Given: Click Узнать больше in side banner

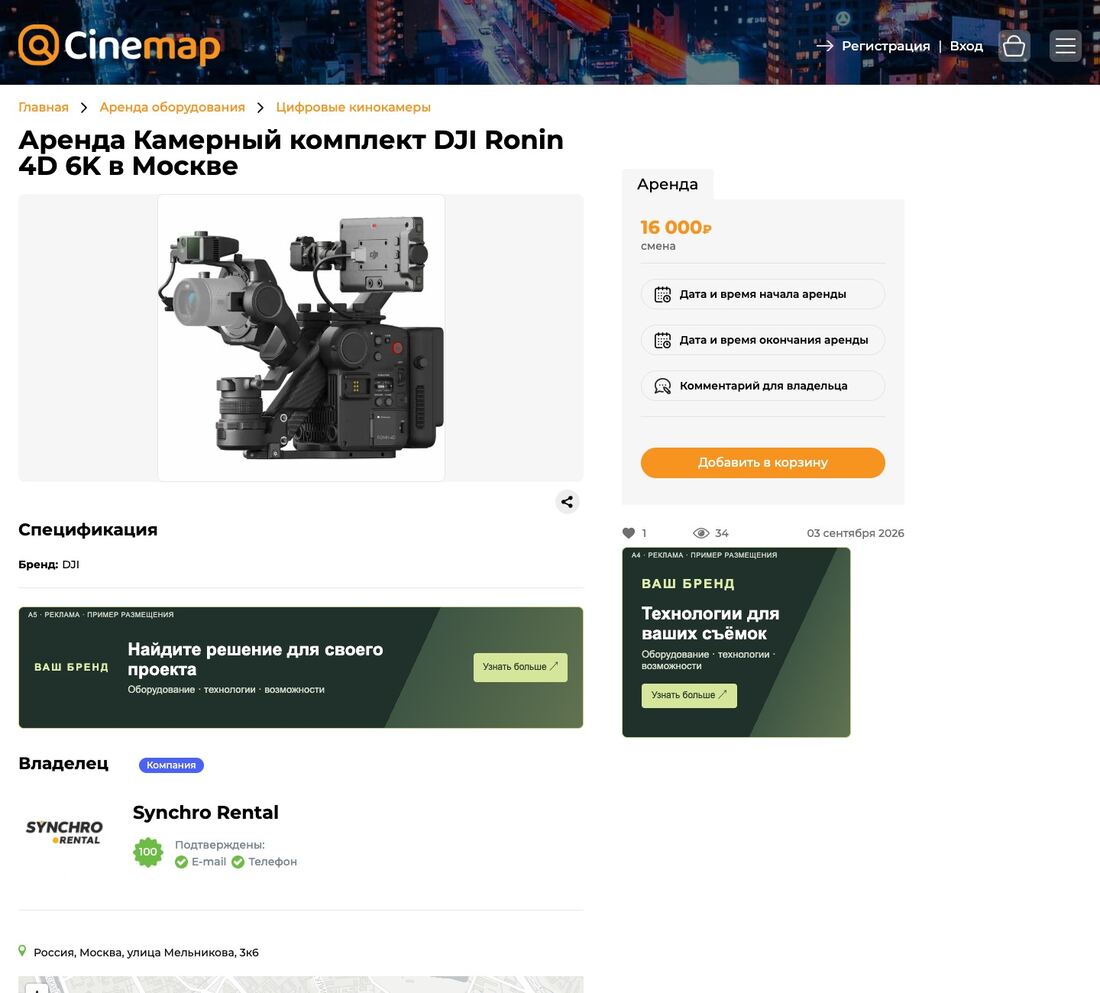Looking at the screenshot, I should 689,695.
